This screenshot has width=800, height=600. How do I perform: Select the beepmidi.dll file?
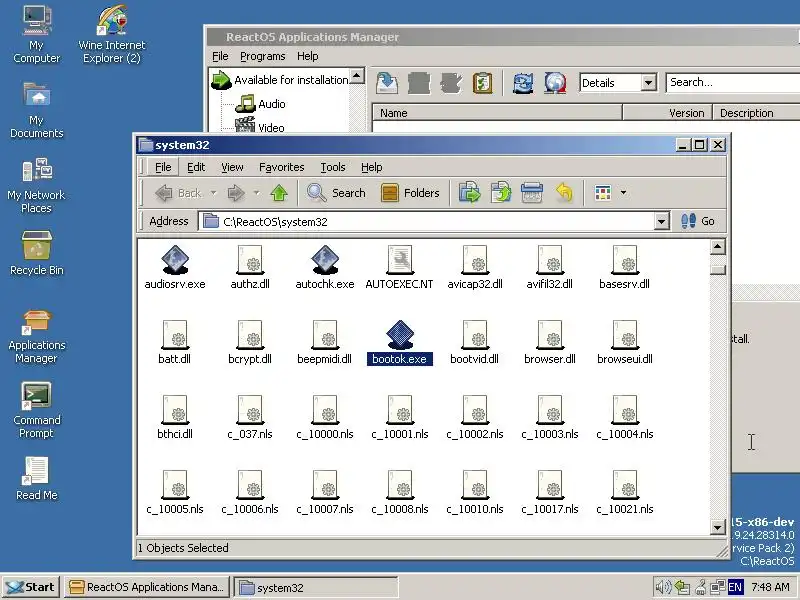tap(325, 343)
